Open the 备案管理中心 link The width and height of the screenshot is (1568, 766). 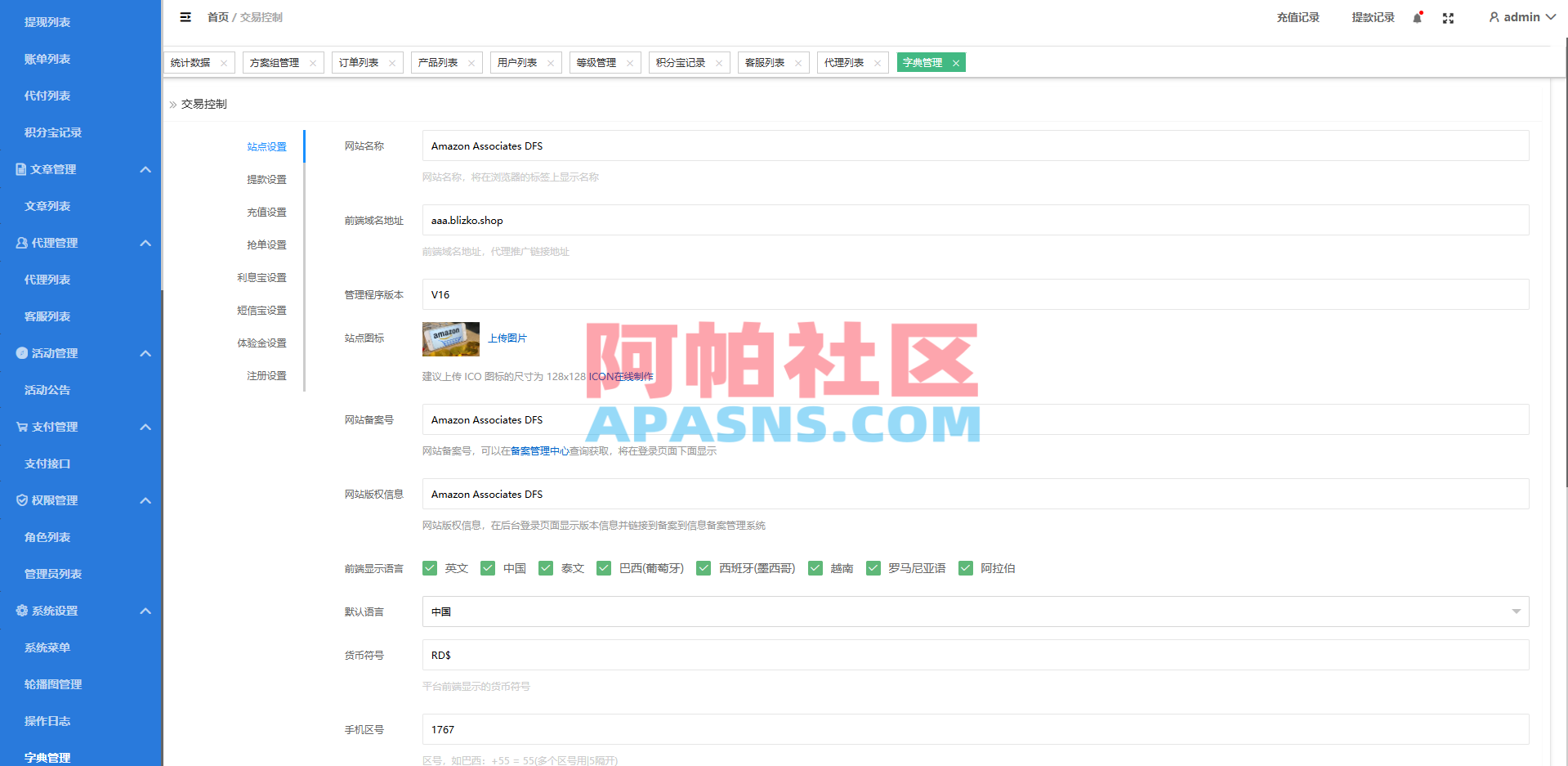(540, 450)
